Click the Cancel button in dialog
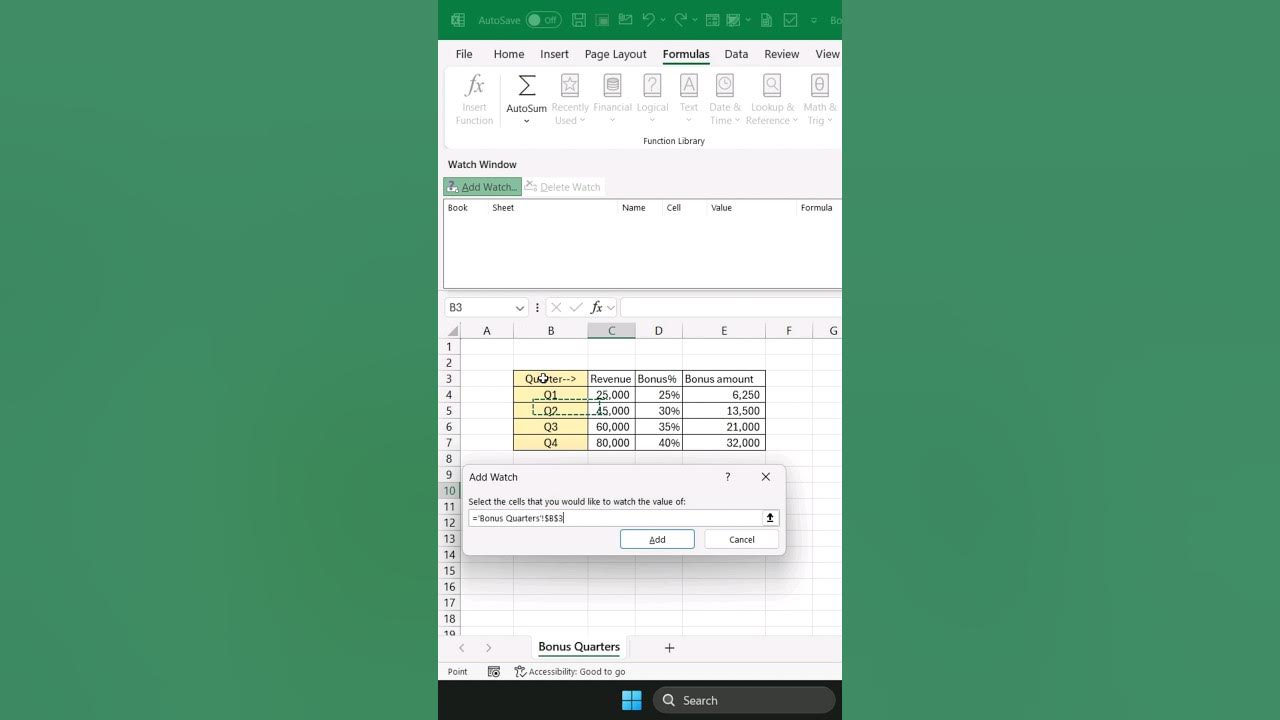 pos(742,539)
